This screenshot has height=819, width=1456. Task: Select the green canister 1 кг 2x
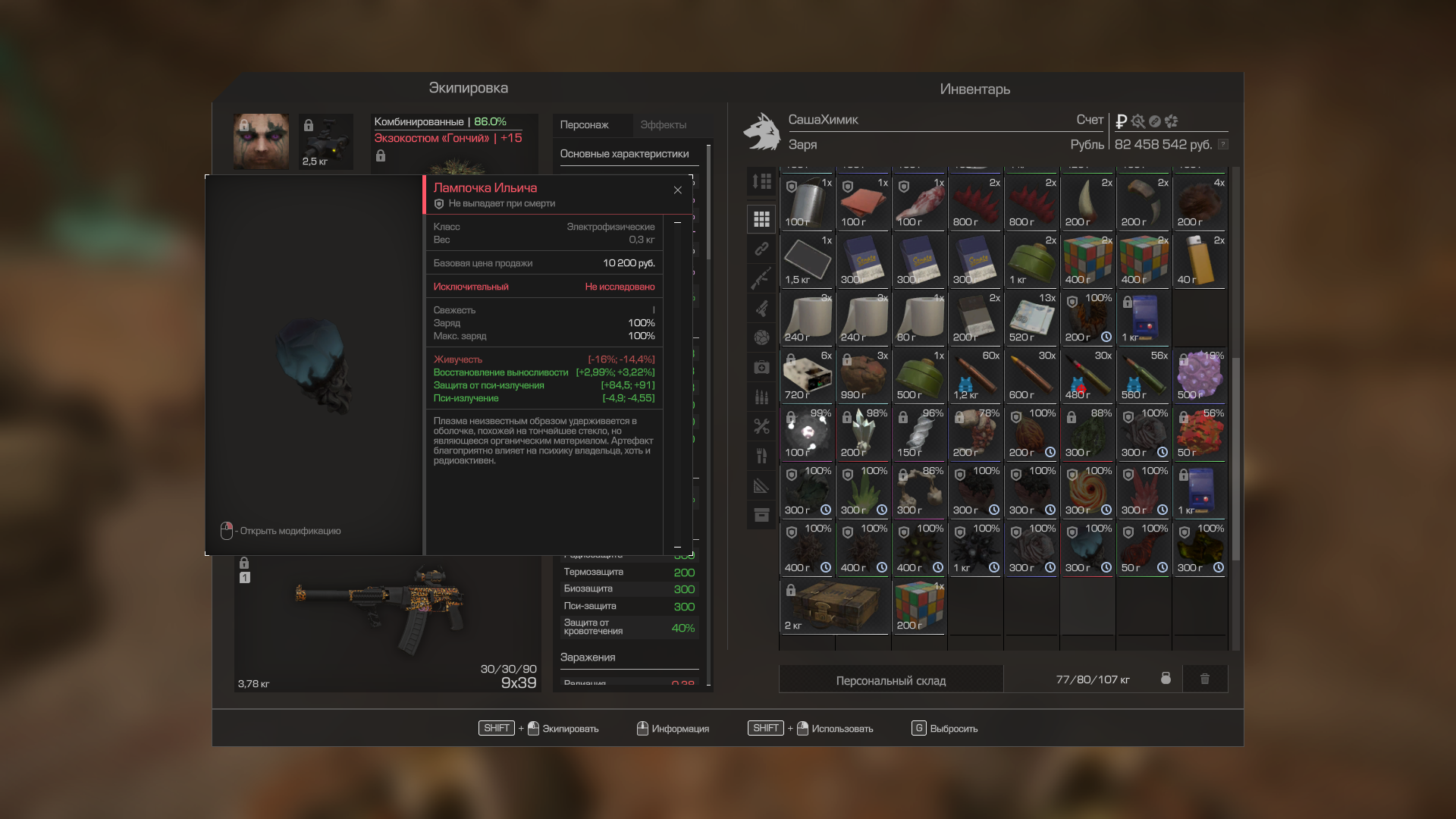pyautogui.click(x=1032, y=260)
